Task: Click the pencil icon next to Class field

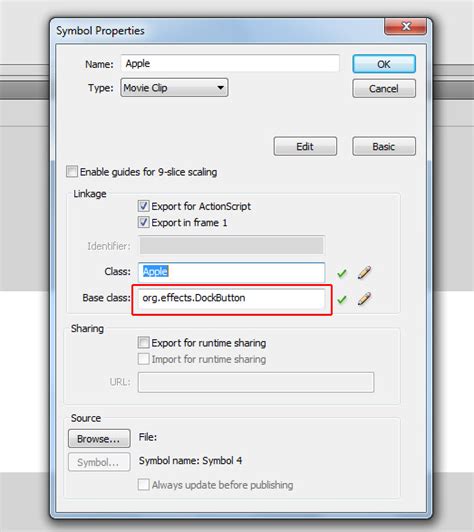Action: (x=364, y=272)
